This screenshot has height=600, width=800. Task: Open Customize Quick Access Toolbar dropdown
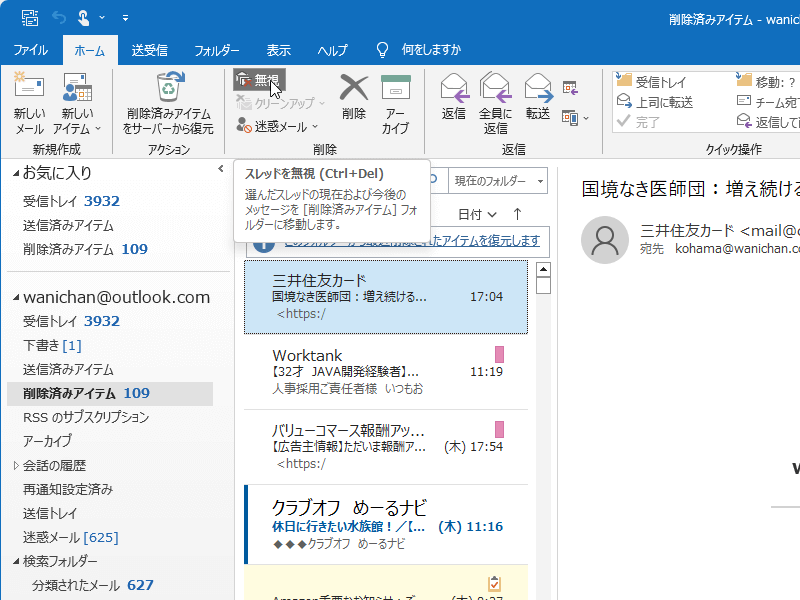pos(126,18)
